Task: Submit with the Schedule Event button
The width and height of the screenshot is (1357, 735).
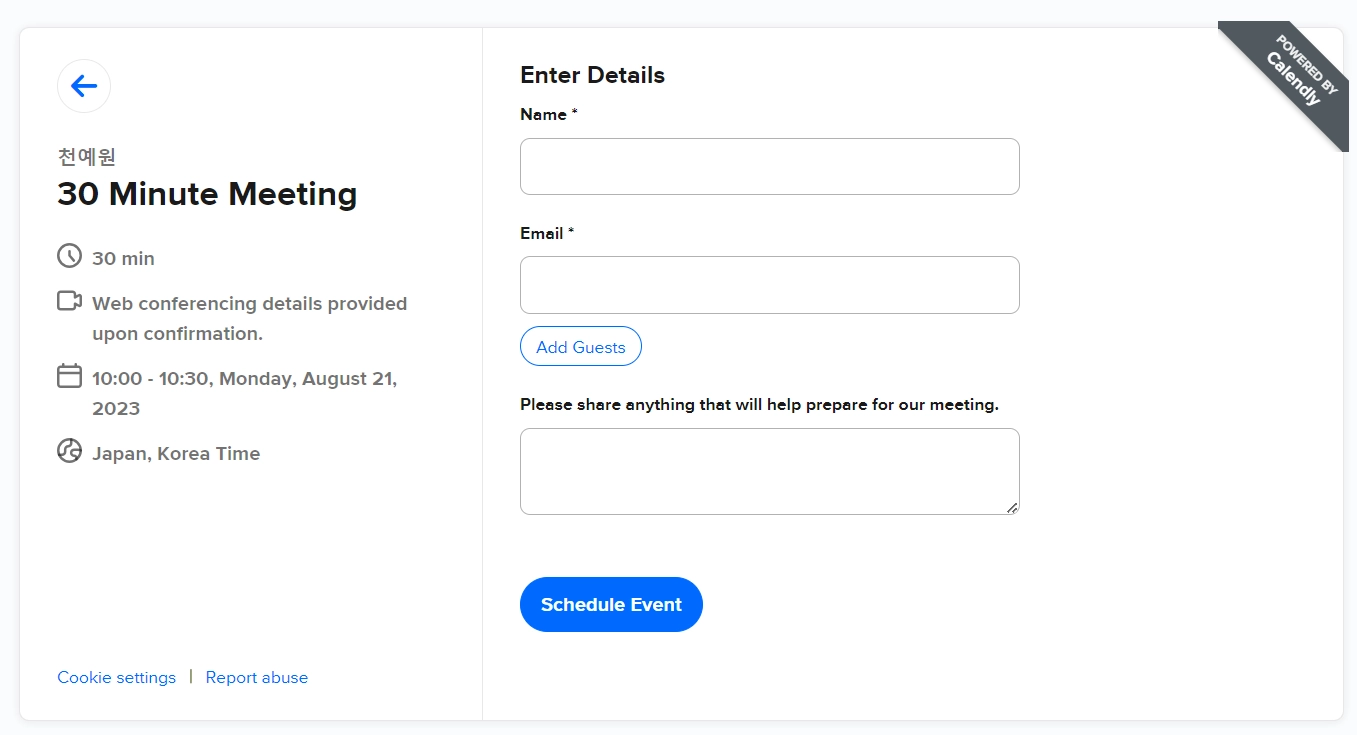Action: tap(611, 604)
